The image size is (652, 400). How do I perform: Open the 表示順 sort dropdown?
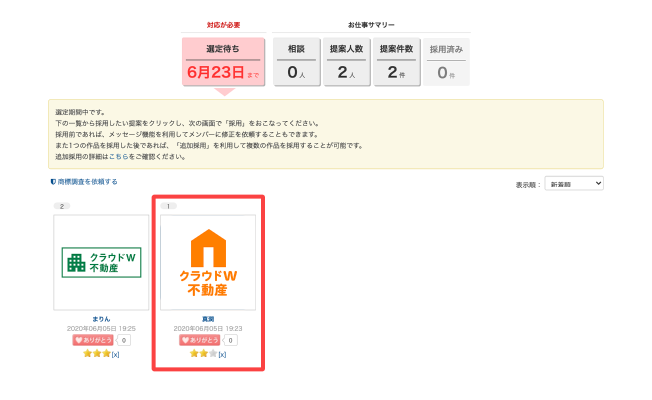[x=574, y=184]
